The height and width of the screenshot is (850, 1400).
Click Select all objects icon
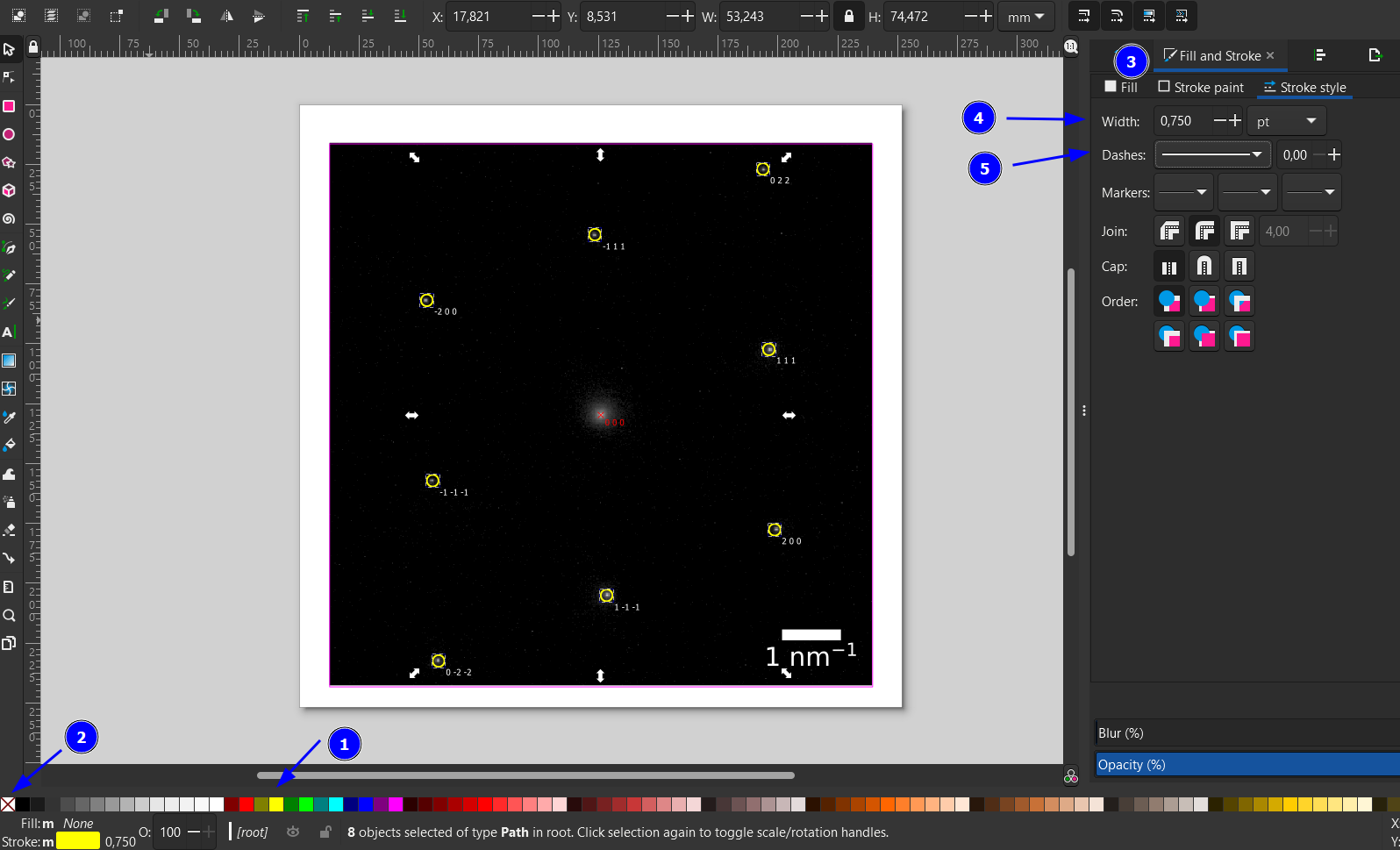pyautogui.click(x=18, y=16)
